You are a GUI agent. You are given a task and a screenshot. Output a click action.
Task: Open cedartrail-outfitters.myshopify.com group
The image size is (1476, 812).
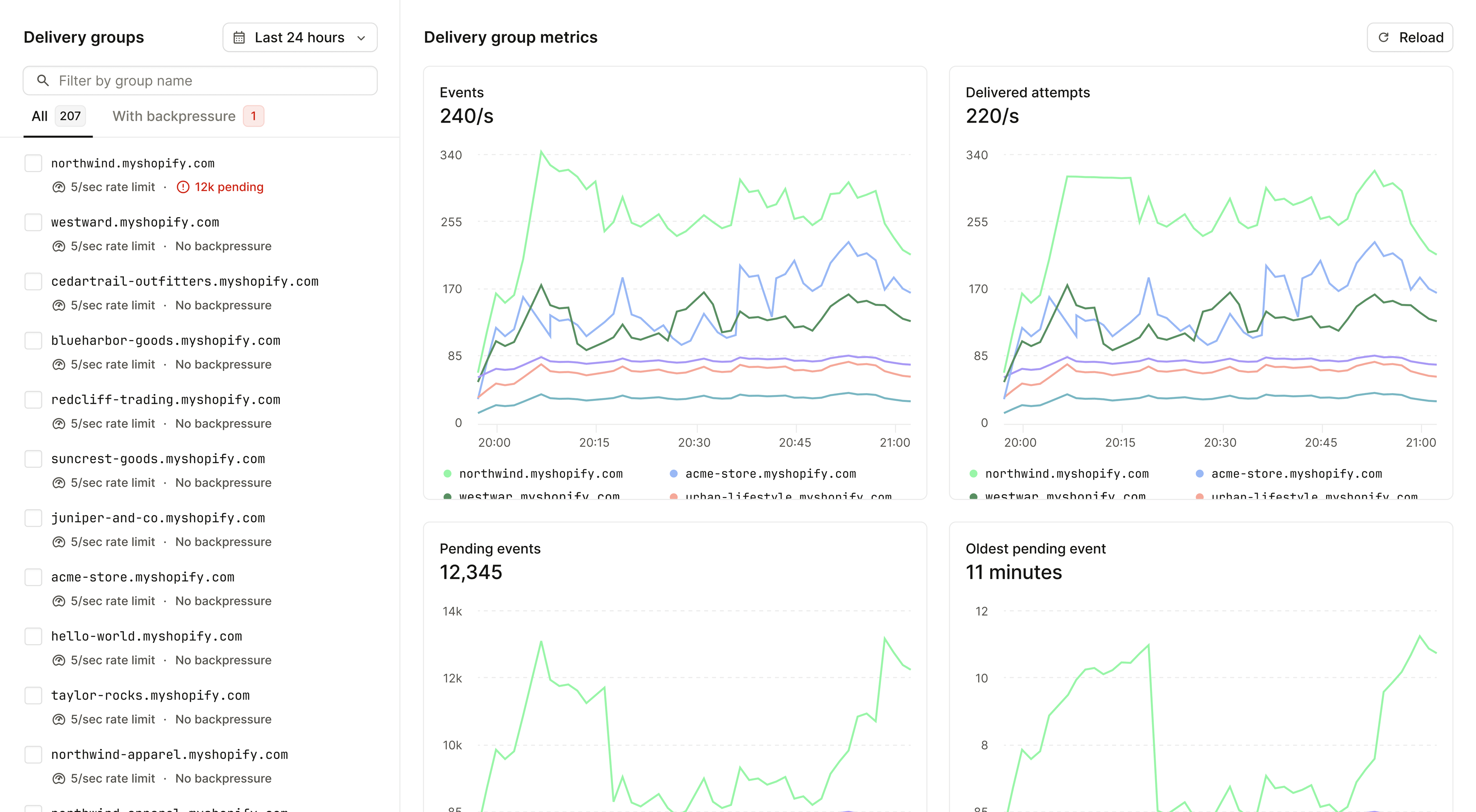(184, 281)
